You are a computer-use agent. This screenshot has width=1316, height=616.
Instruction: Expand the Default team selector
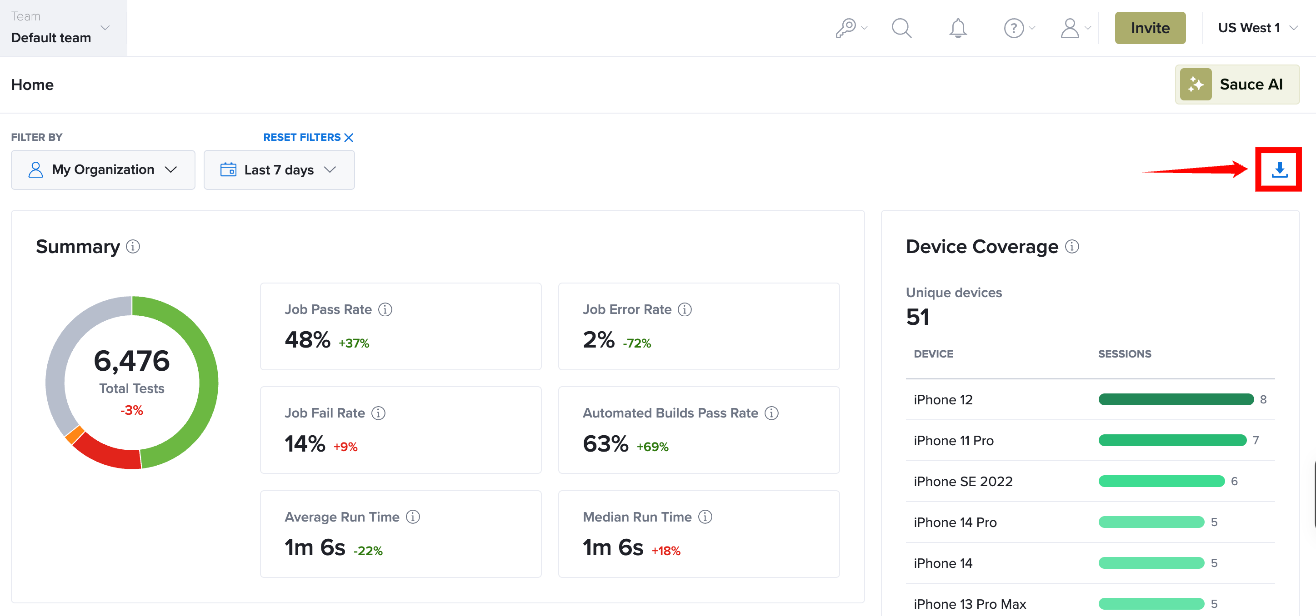(63, 28)
